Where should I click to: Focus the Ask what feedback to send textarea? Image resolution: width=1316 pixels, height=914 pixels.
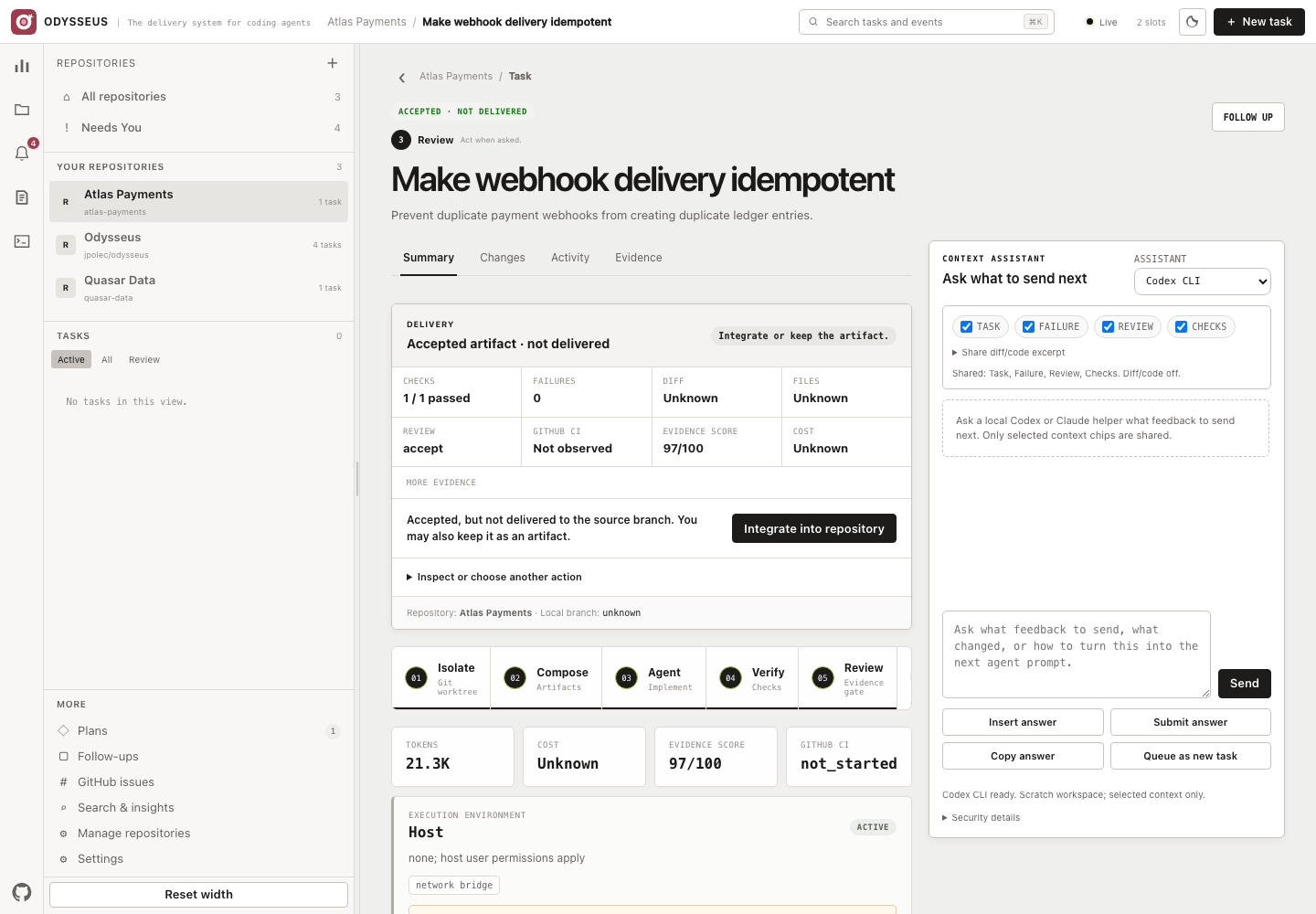[1077, 654]
